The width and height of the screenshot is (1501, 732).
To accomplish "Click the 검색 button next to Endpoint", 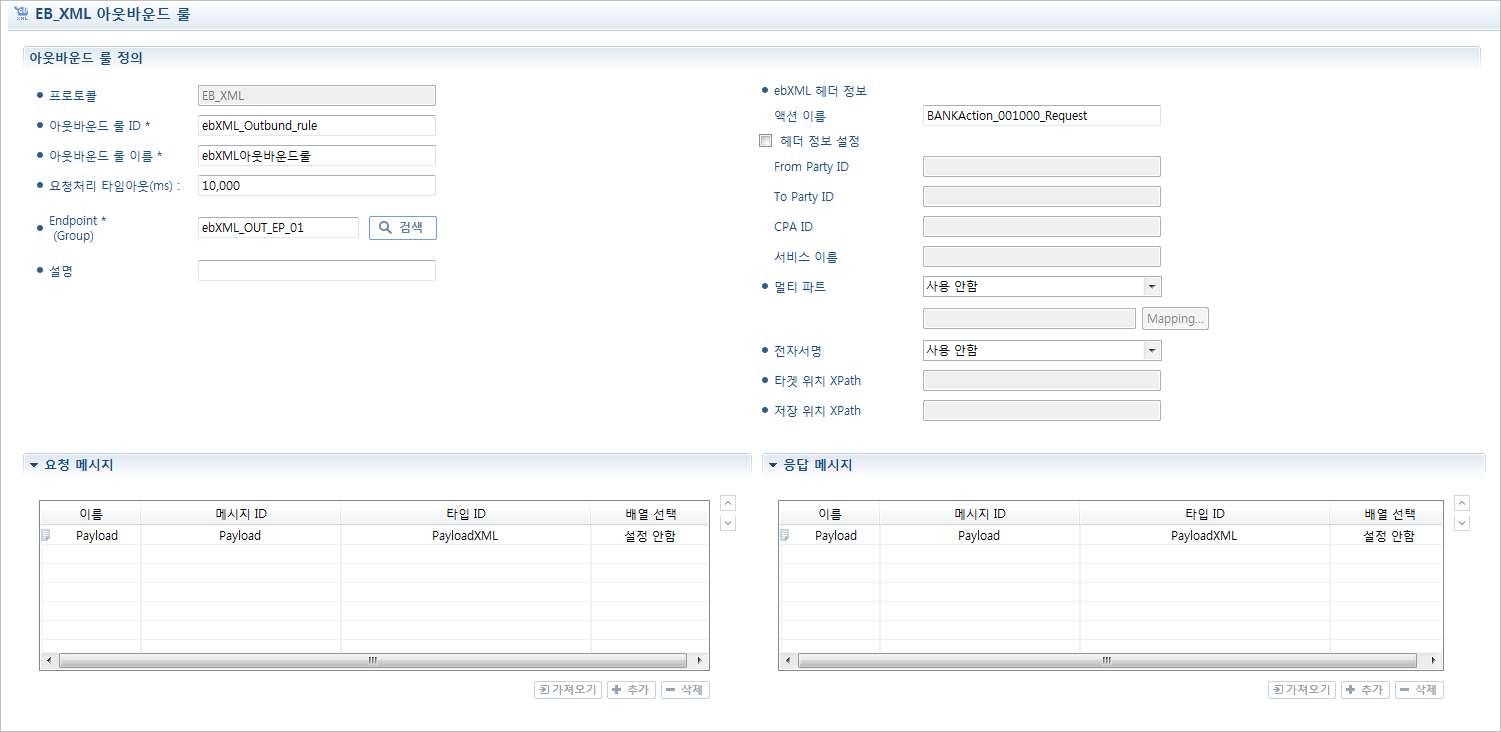I will (x=402, y=227).
